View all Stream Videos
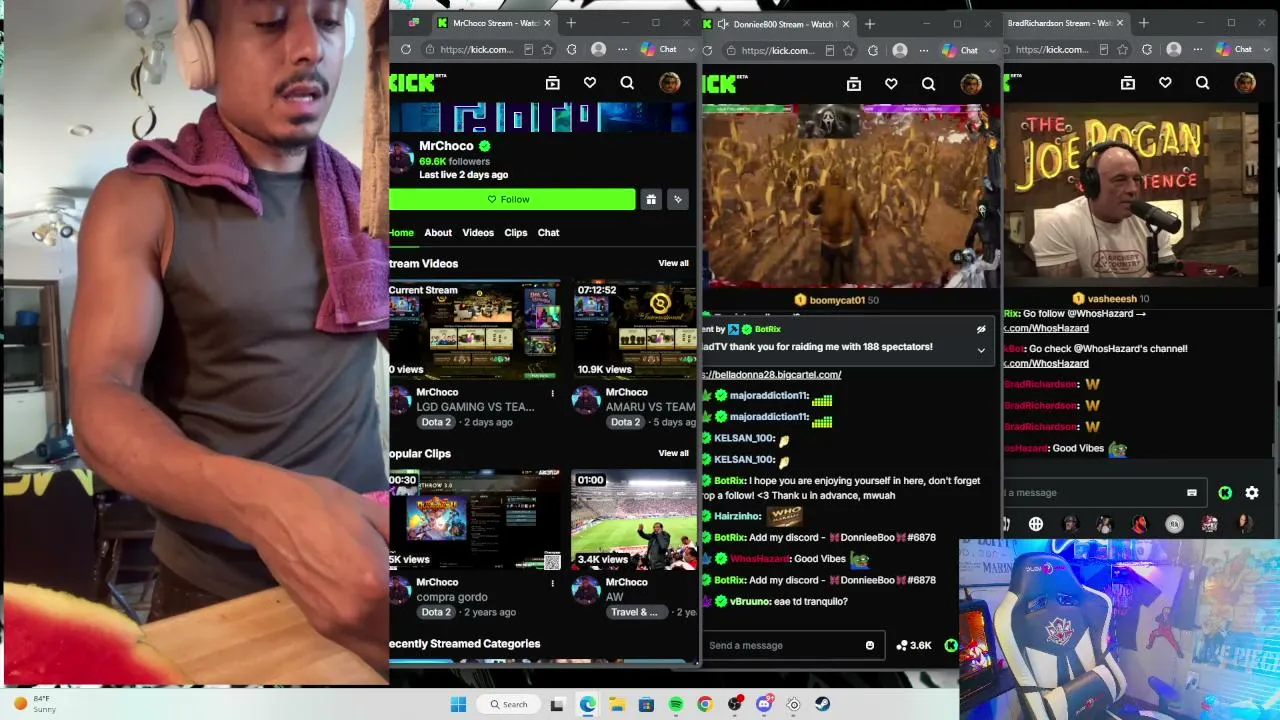Viewport: 1280px width, 720px height. [x=673, y=263]
